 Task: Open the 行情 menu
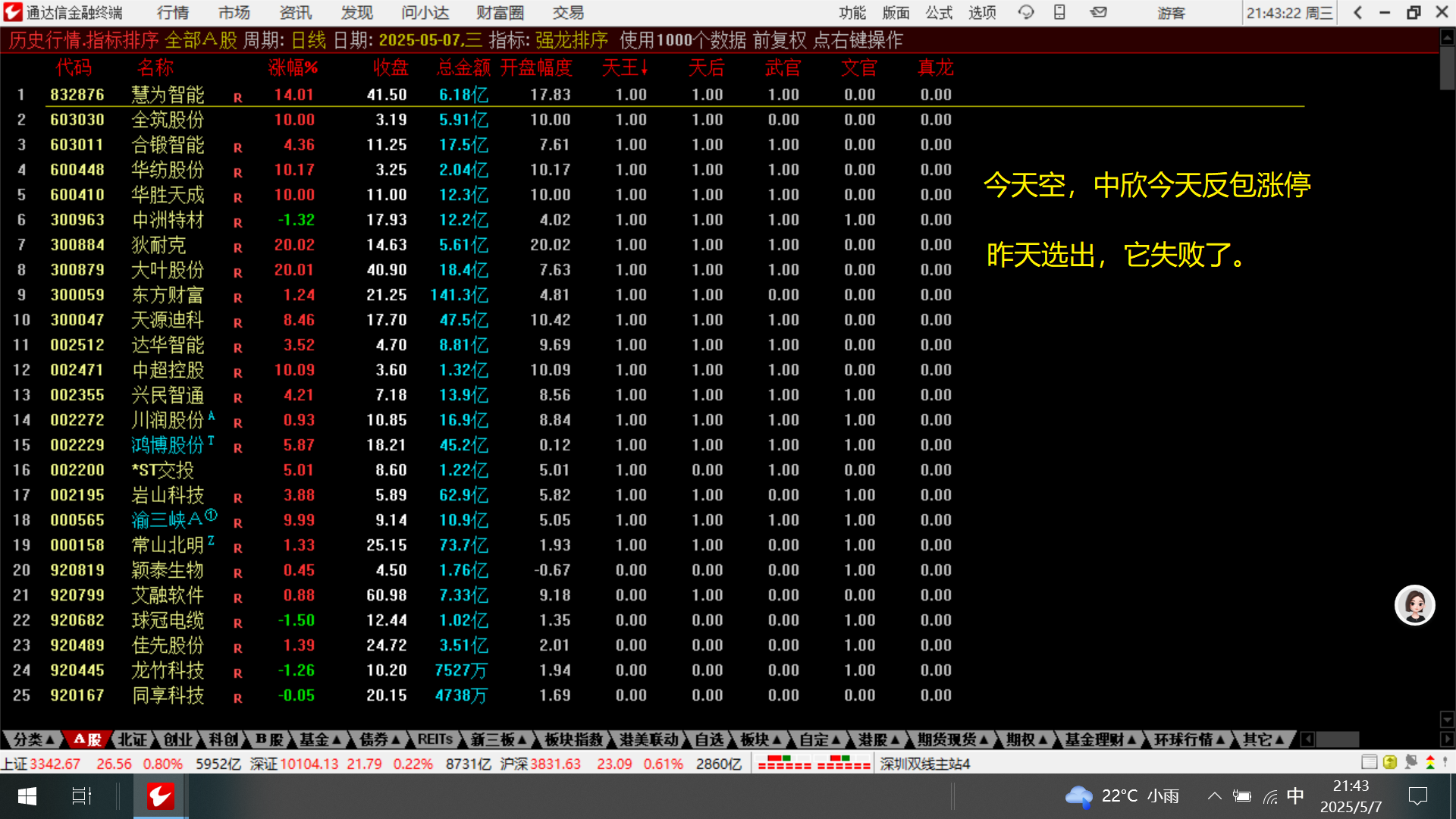[x=173, y=12]
